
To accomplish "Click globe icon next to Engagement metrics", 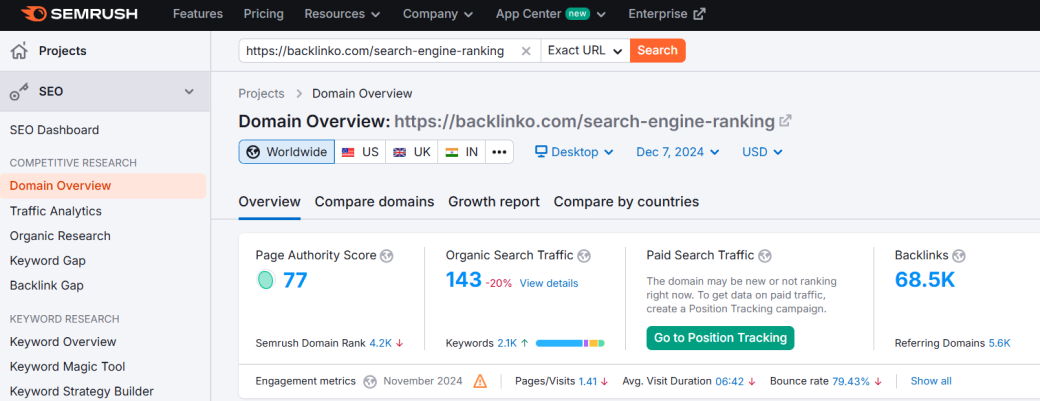I will (x=371, y=381).
